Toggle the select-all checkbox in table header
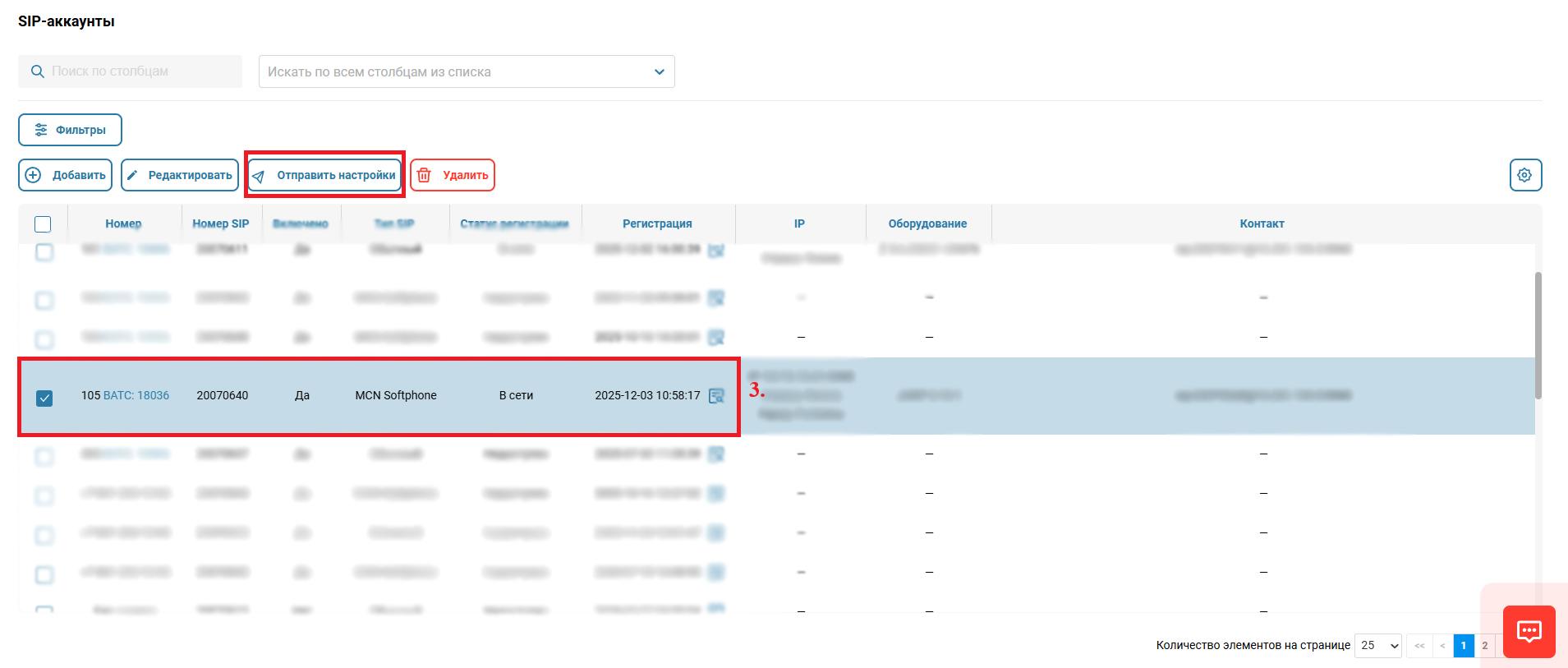 coord(43,223)
